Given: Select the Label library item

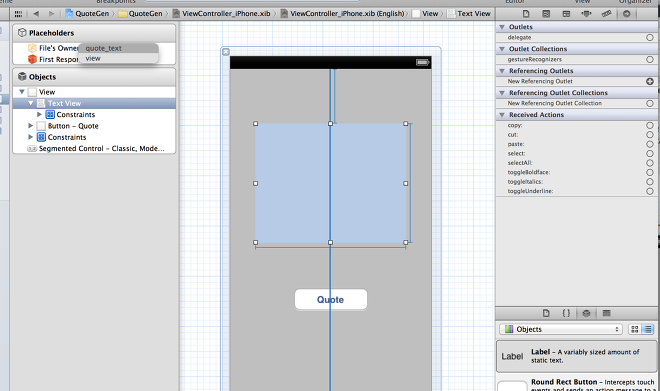Looking at the screenshot, I should (576, 356).
